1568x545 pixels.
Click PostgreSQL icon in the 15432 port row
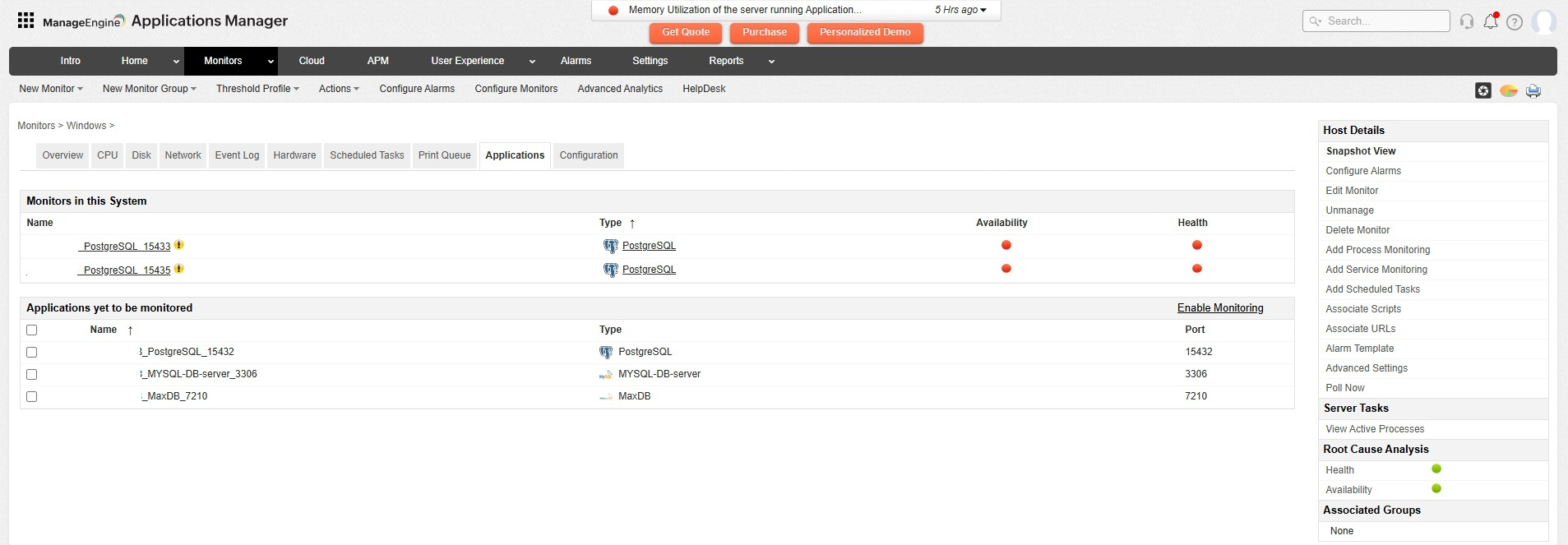tap(606, 352)
